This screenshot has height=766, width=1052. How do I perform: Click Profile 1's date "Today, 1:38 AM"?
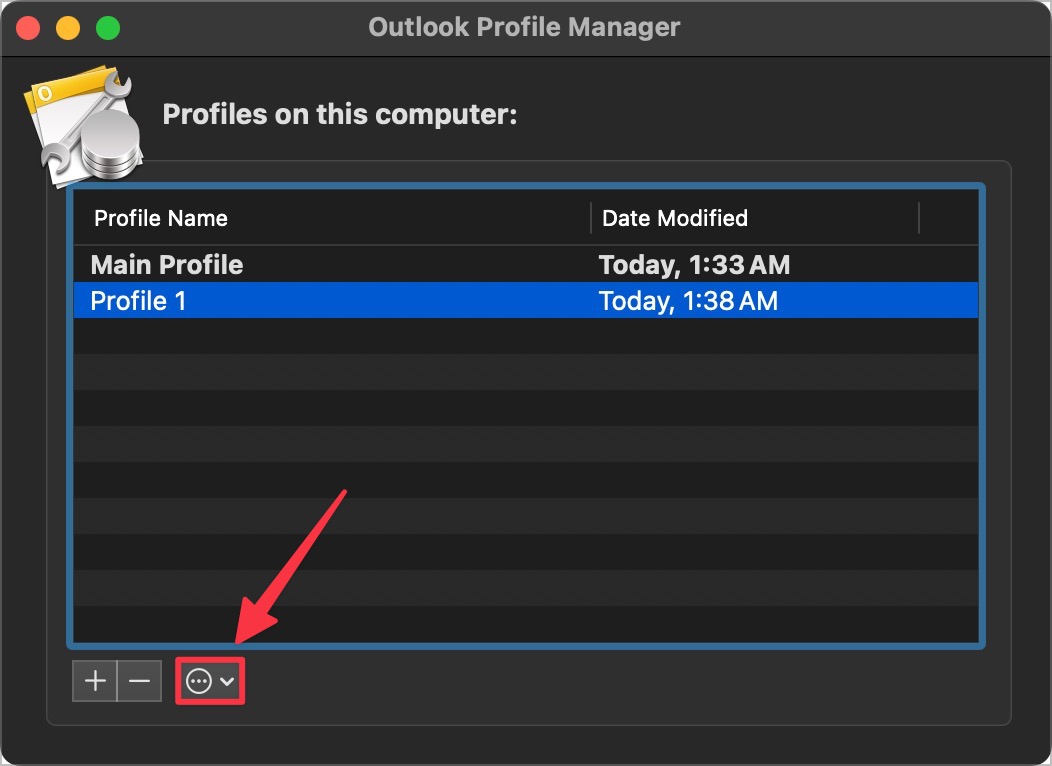point(688,300)
